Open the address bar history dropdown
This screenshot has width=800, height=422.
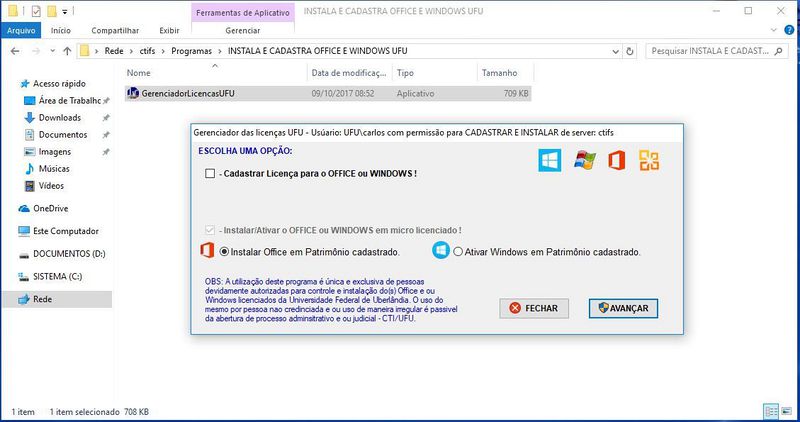pos(615,51)
